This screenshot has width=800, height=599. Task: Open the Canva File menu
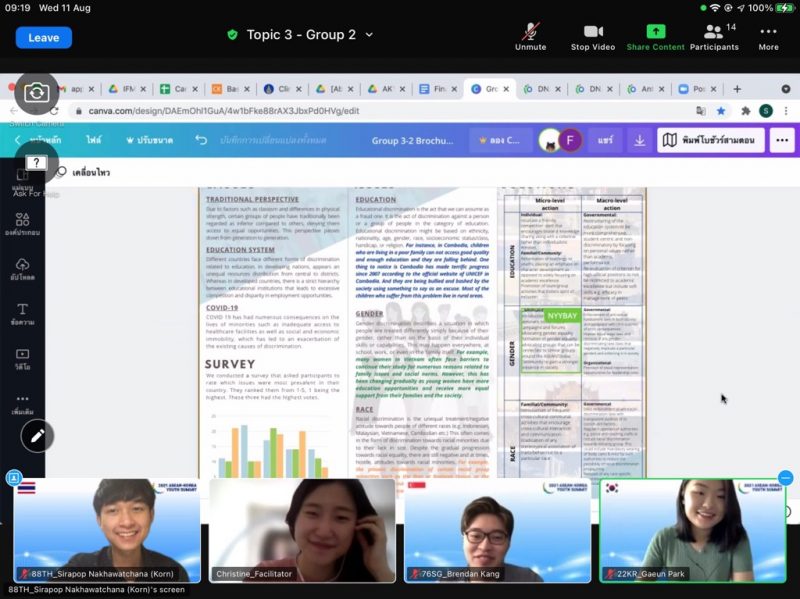(94, 141)
